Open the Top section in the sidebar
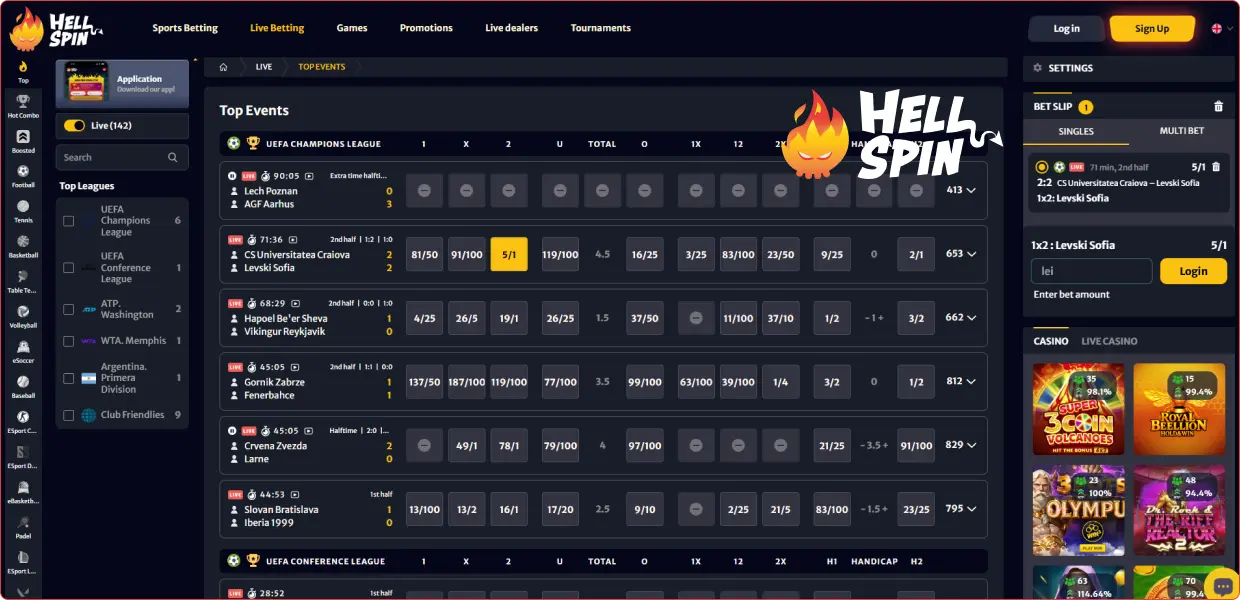The image size is (1240, 600). coord(23,72)
